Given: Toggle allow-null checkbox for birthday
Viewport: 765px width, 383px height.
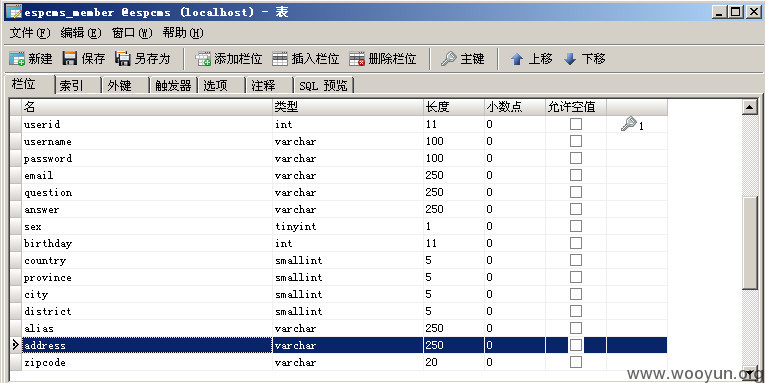Looking at the screenshot, I should pyautogui.click(x=576, y=243).
